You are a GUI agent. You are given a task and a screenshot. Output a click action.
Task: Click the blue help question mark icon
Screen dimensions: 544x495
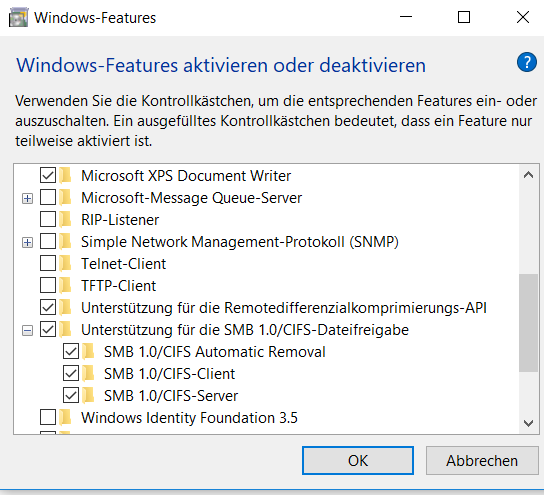(527, 62)
